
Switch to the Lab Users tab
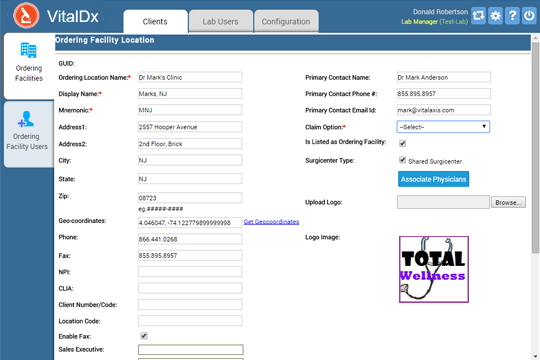coord(220,21)
